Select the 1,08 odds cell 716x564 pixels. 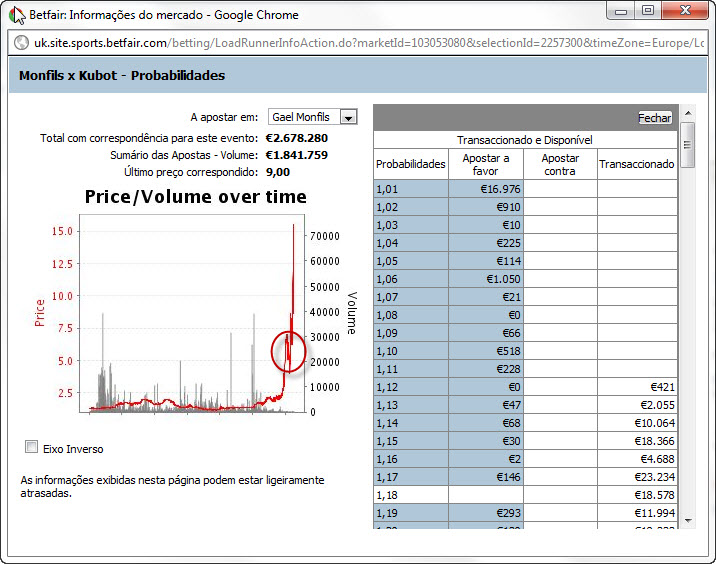tap(411, 315)
